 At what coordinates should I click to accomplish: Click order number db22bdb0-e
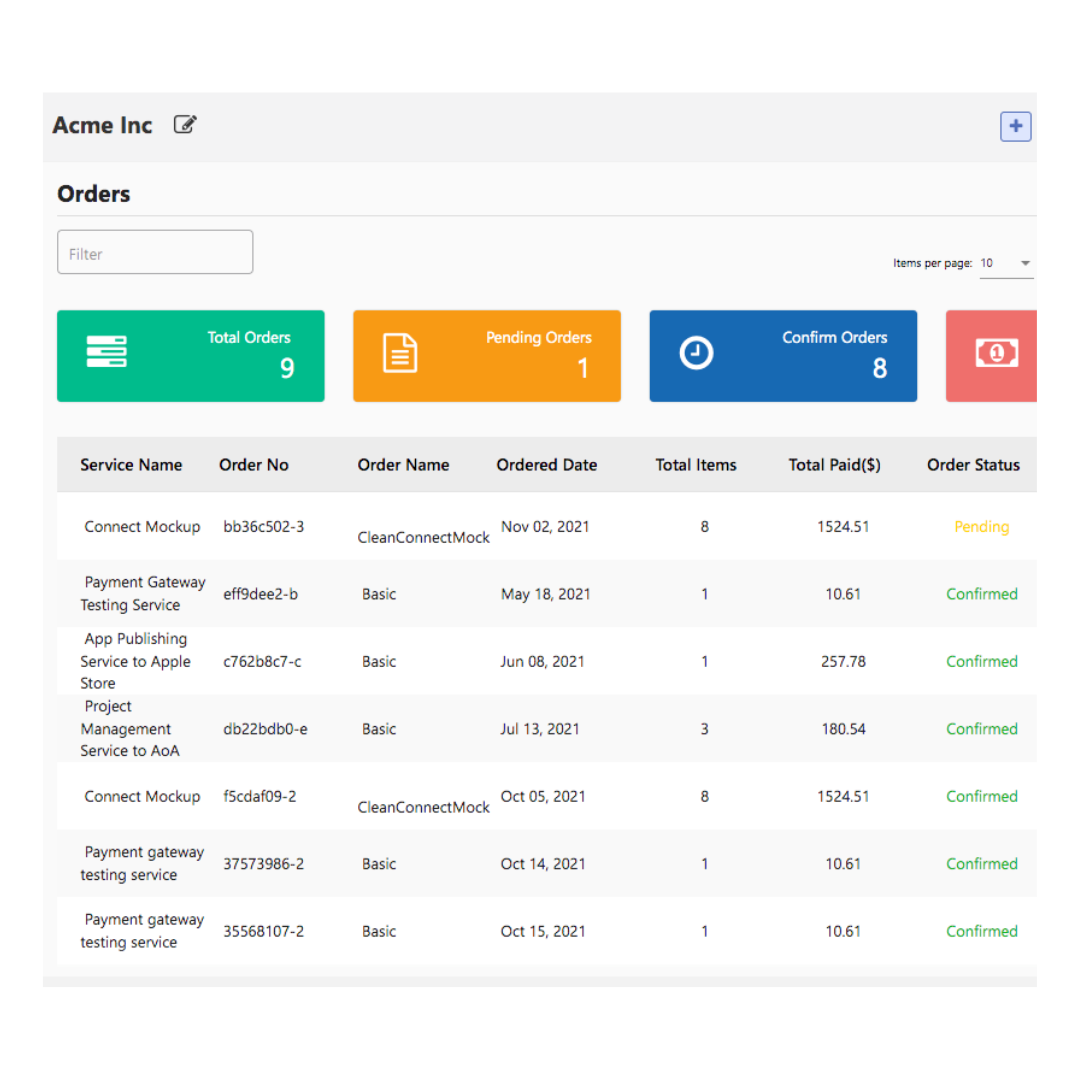point(265,729)
